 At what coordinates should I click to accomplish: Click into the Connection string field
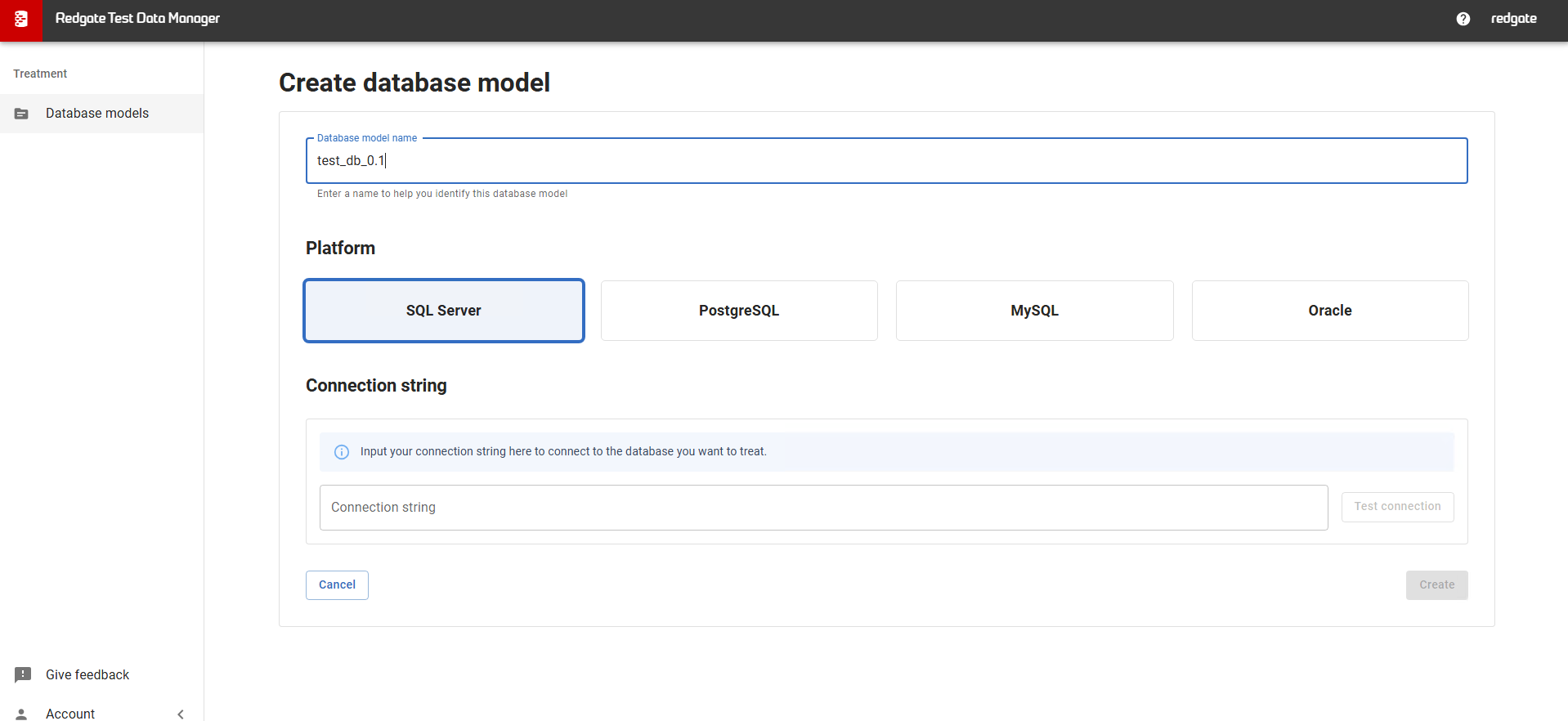(x=823, y=508)
